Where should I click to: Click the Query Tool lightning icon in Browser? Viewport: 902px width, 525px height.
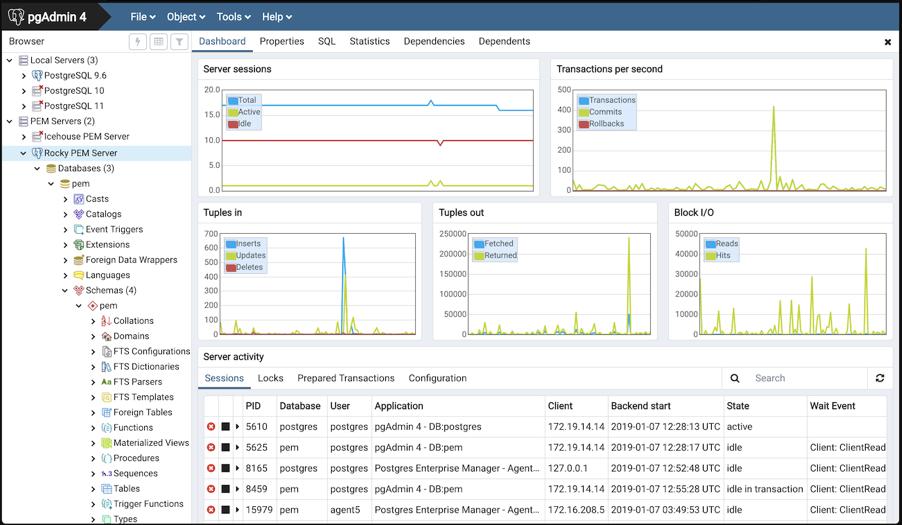pos(137,41)
